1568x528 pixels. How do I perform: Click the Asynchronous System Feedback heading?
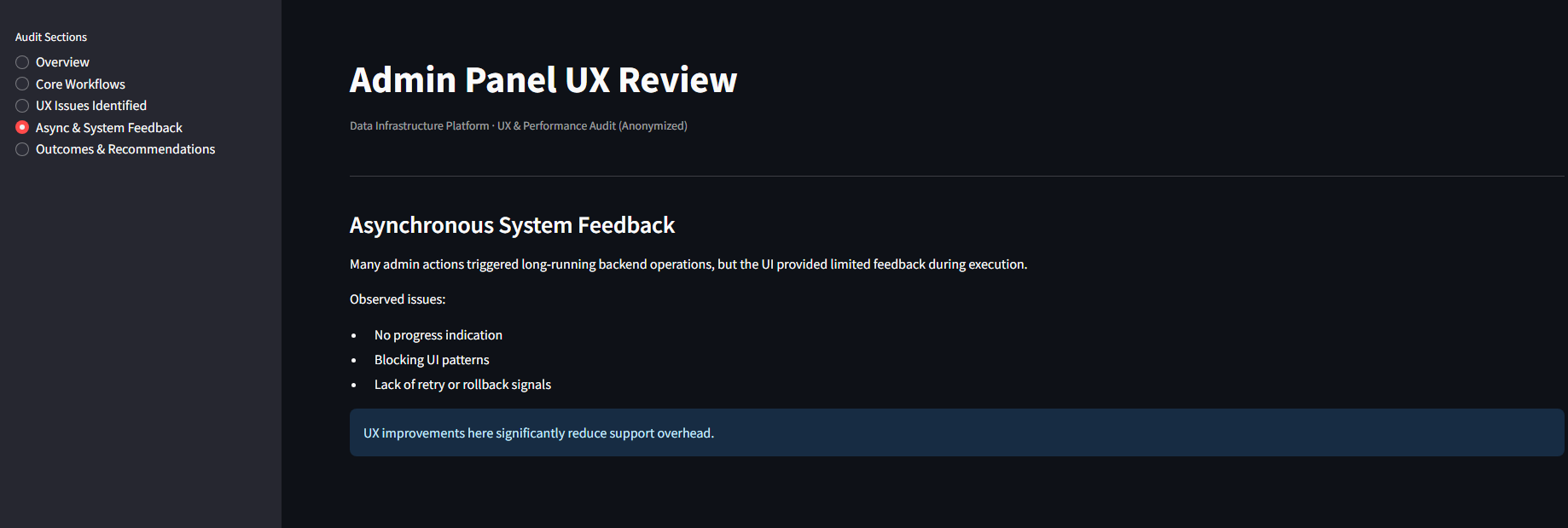(512, 225)
